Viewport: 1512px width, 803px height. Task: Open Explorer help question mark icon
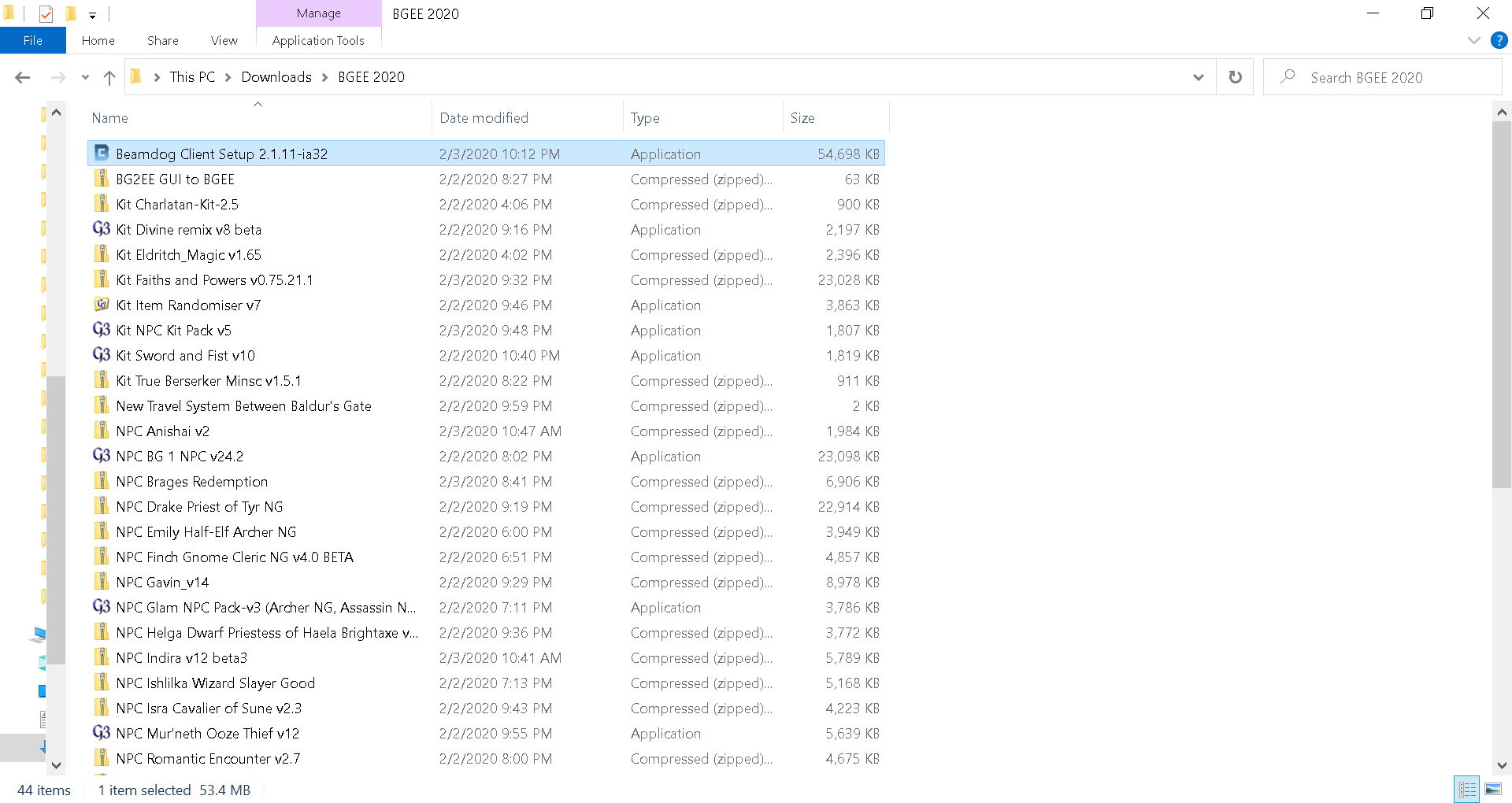(x=1499, y=40)
